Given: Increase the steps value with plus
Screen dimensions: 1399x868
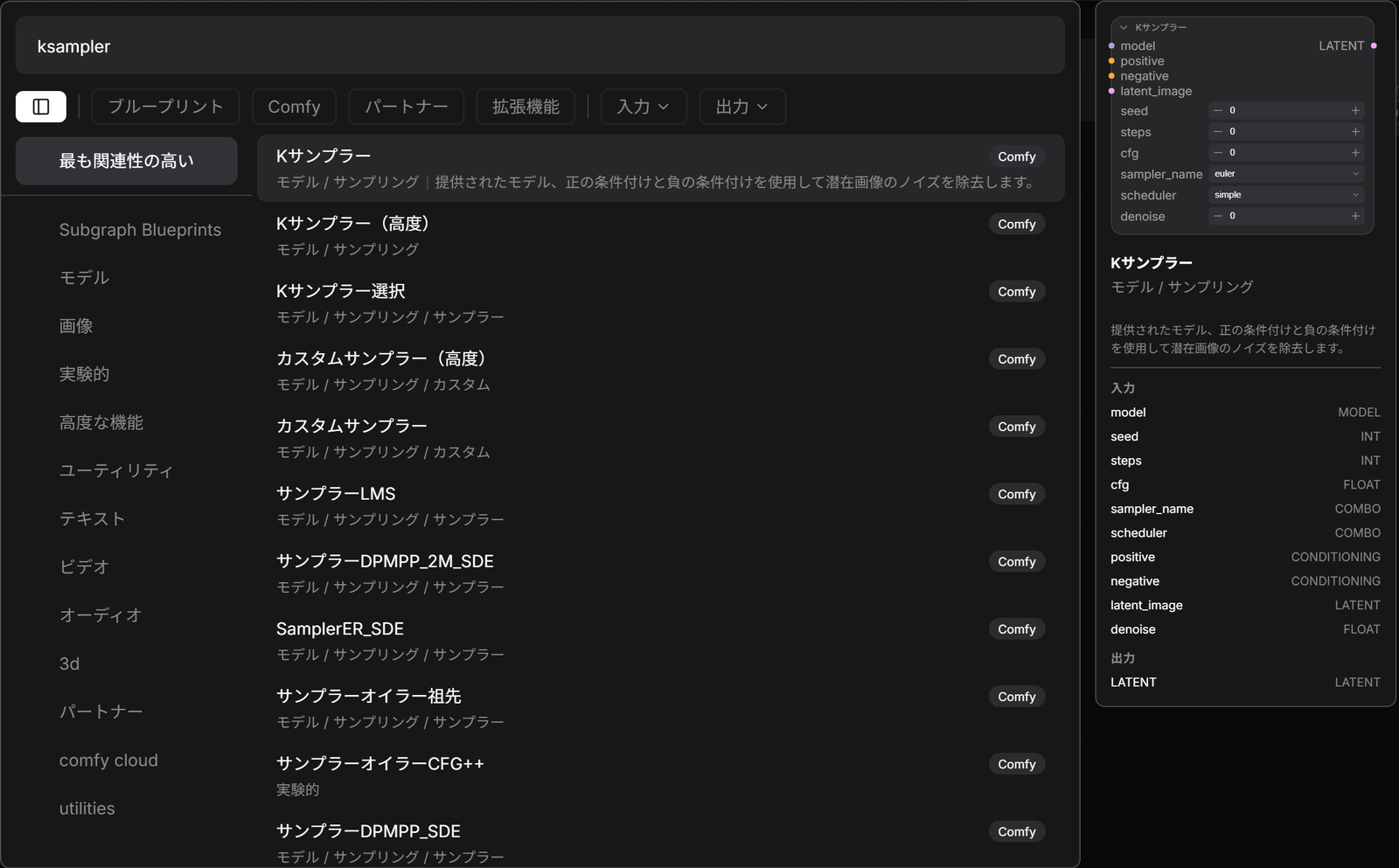Looking at the screenshot, I should pyautogui.click(x=1355, y=131).
